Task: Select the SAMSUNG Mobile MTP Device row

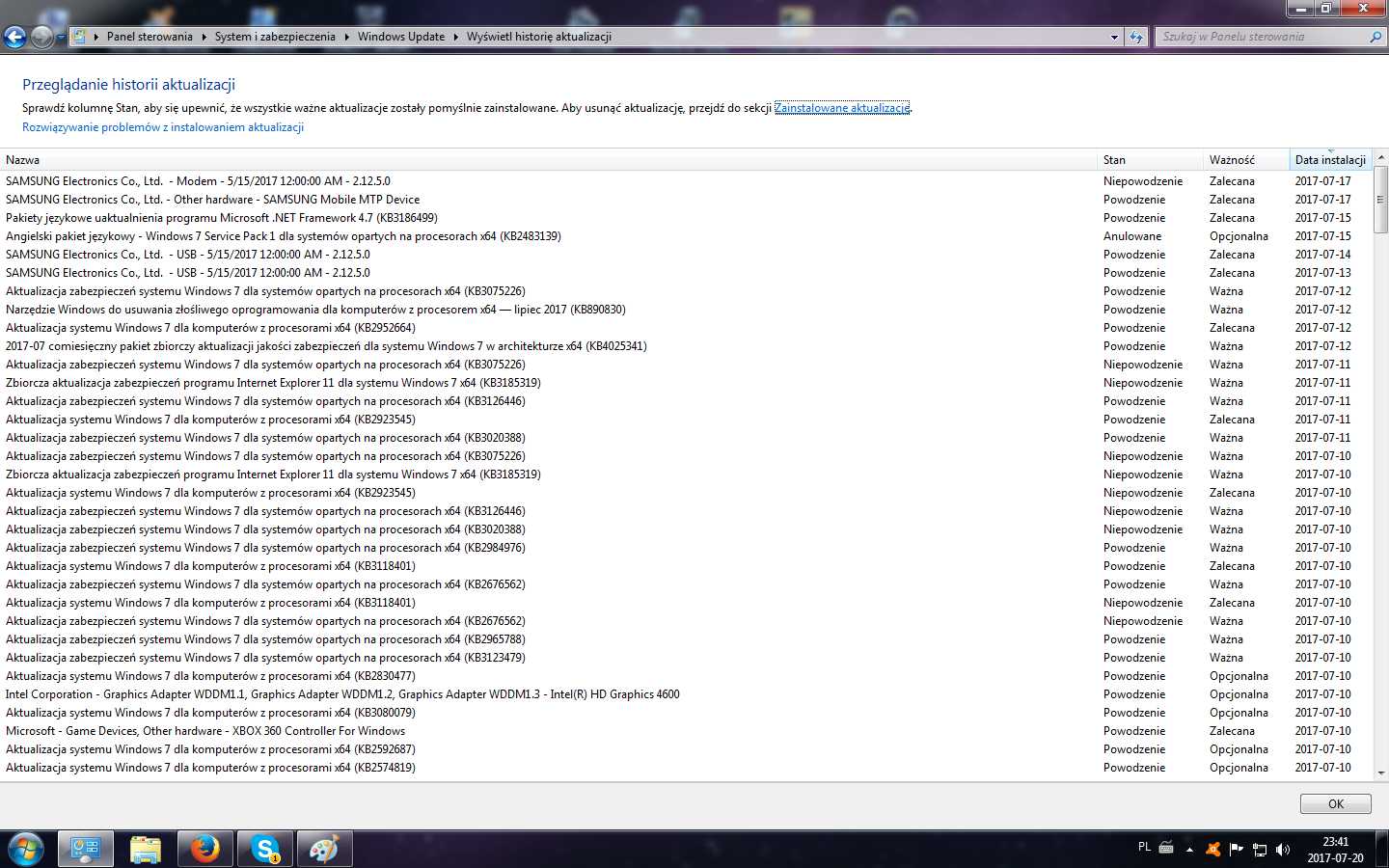Action: [x=686, y=200]
